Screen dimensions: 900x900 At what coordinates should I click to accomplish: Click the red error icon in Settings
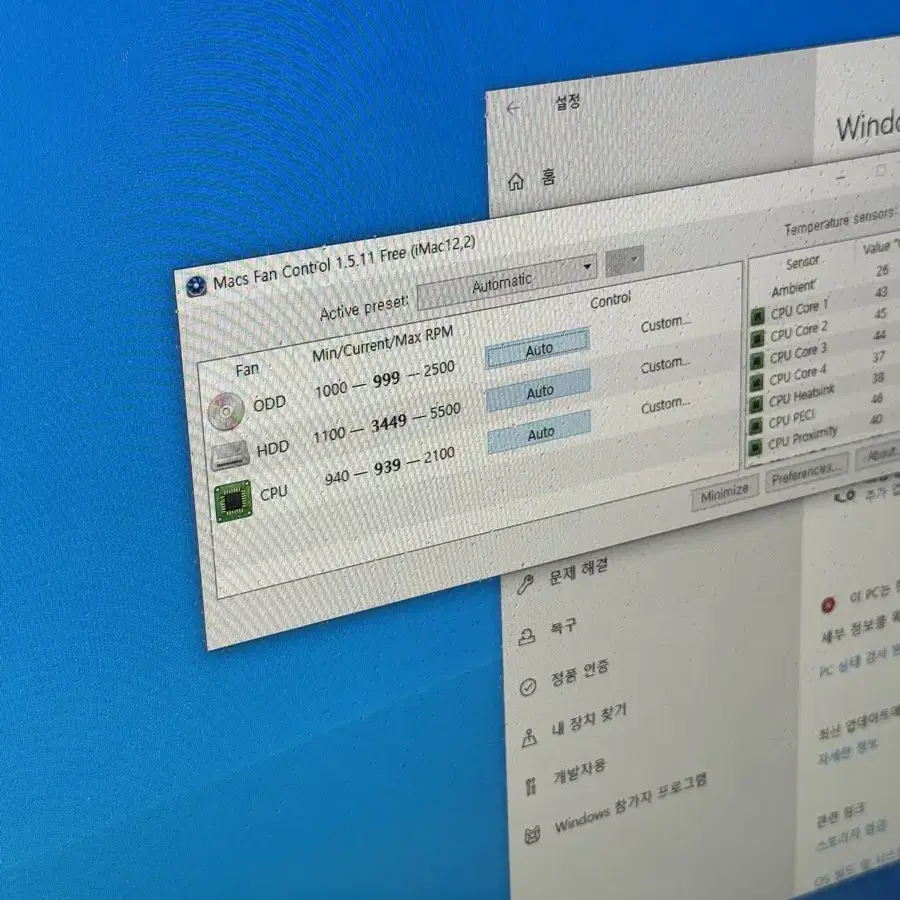pyautogui.click(x=828, y=605)
